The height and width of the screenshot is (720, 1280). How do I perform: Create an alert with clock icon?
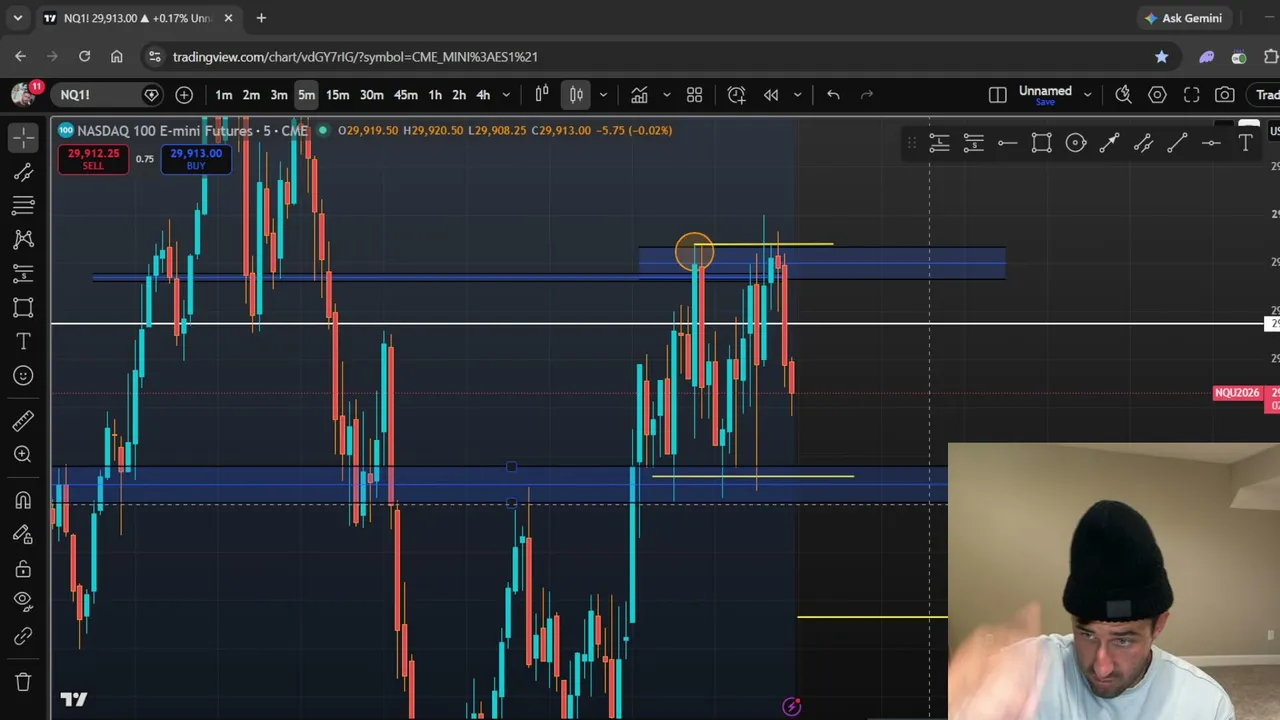click(x=737, y=95)
